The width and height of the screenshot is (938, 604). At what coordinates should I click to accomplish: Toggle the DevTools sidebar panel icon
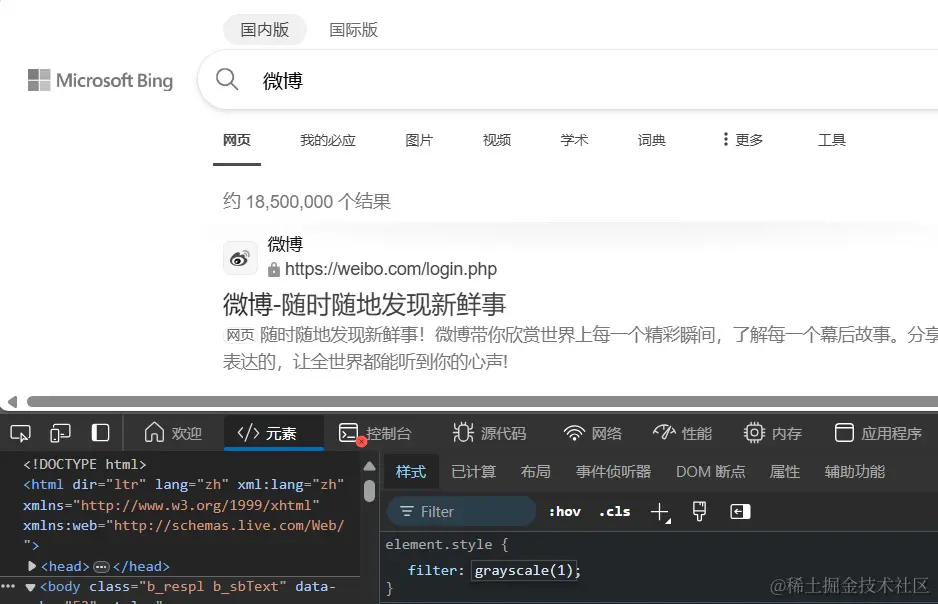(100, 432)
